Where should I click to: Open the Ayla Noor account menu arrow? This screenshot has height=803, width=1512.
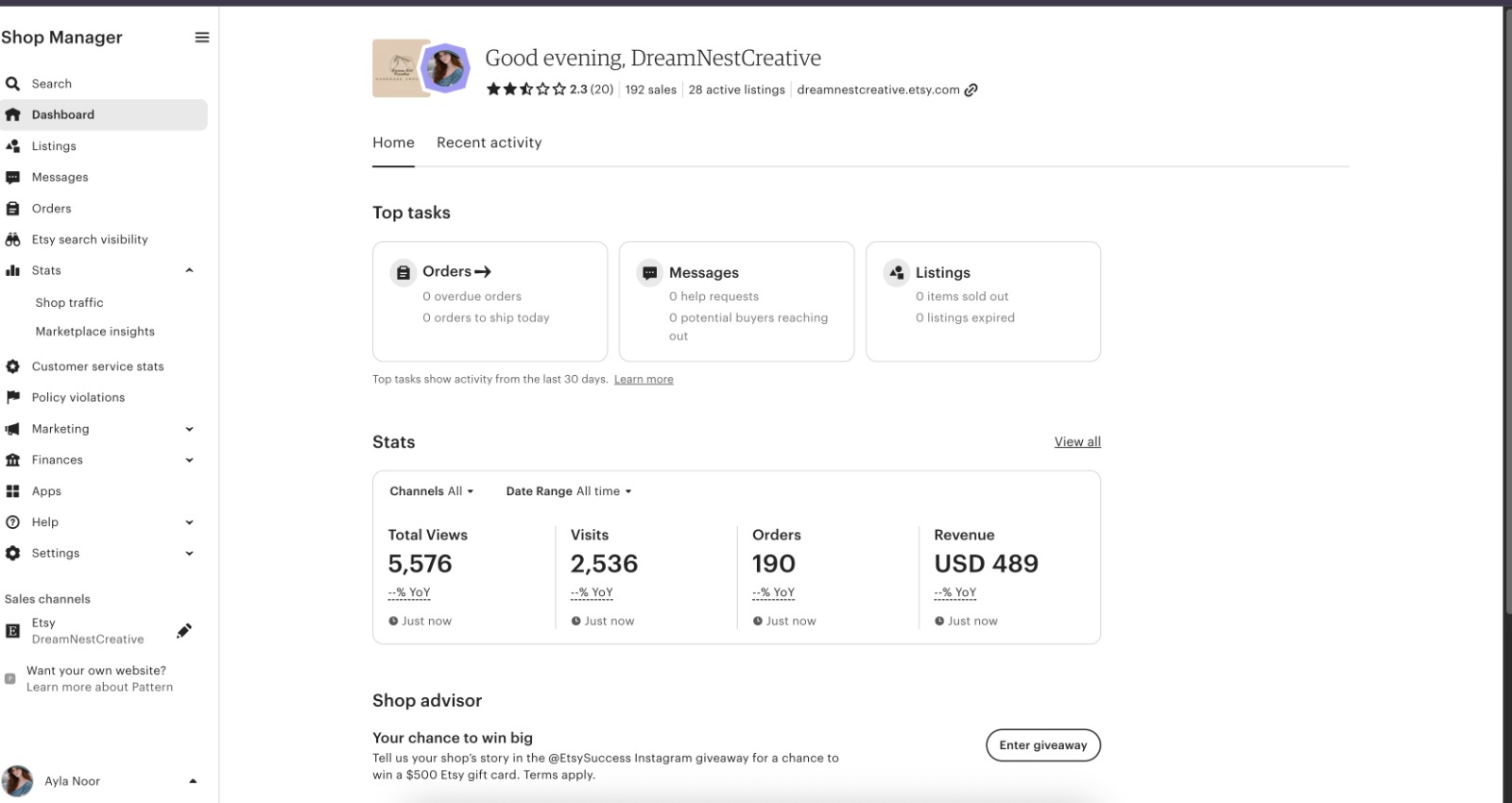pyautogui.click(x=193, y=781)
